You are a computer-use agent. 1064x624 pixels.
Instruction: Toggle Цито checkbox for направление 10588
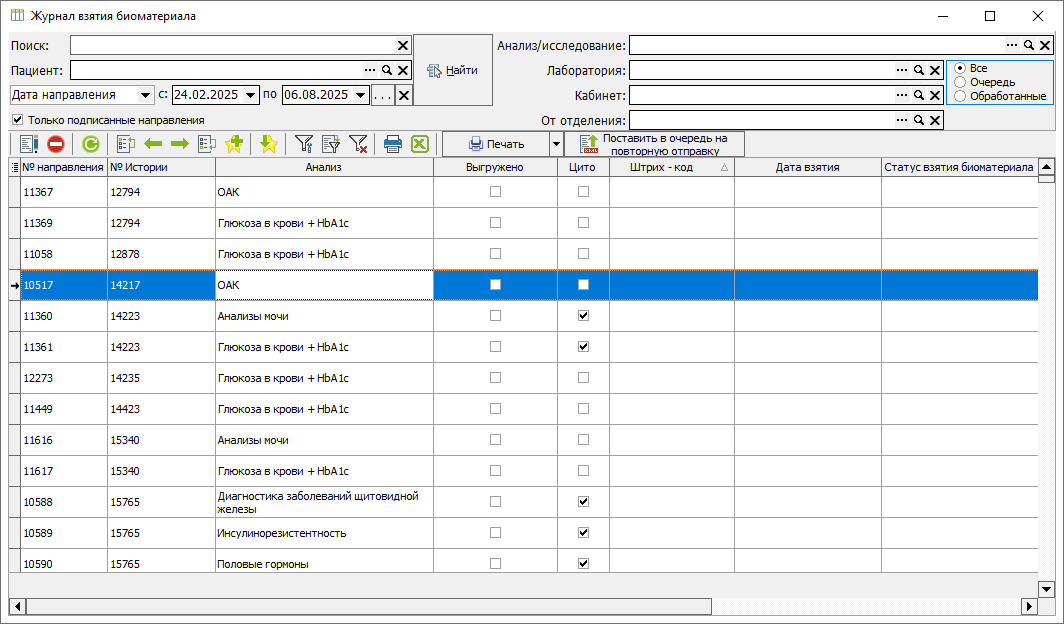584,501
